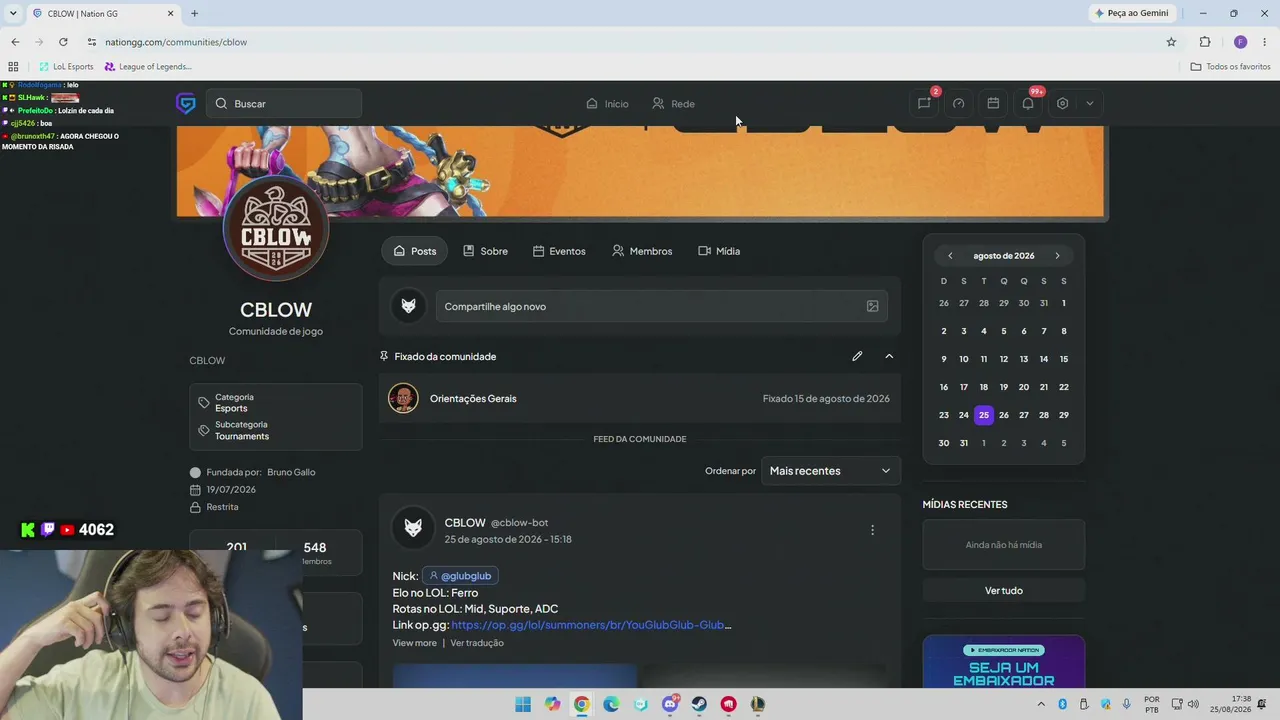Attach an image via the post box icon

coord(872,306)
